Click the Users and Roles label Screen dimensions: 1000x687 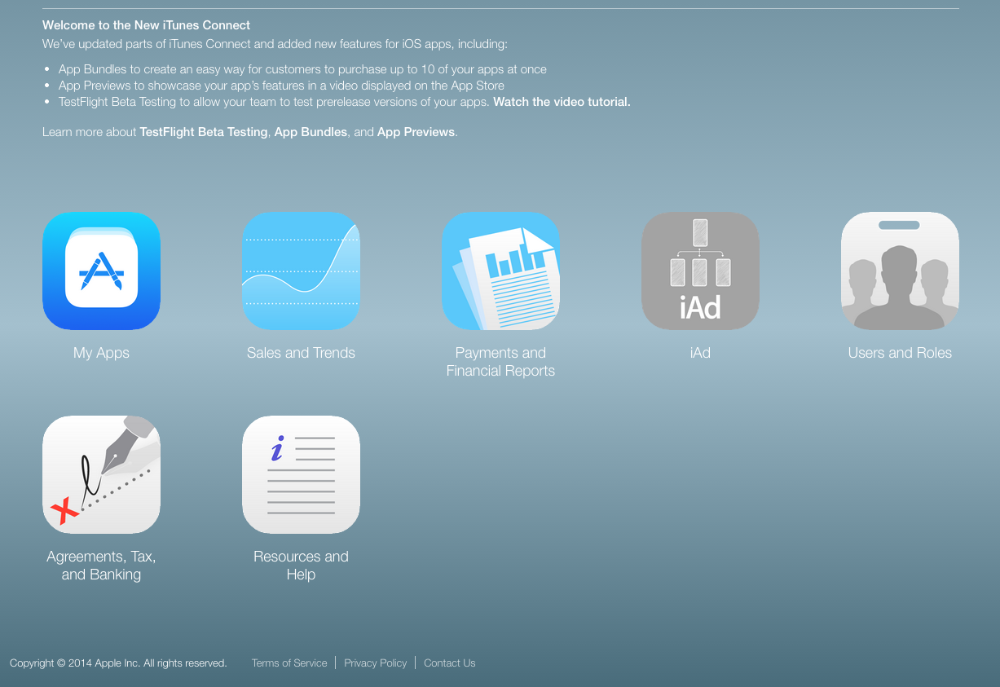pyautogui.click(x=900, y=353)
